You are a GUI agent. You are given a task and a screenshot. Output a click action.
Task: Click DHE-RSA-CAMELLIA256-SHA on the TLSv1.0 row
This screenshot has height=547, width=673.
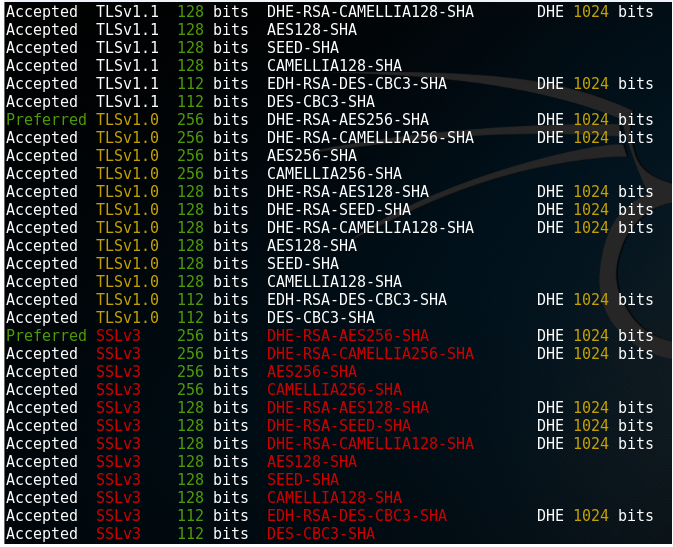tap(370, 138)
